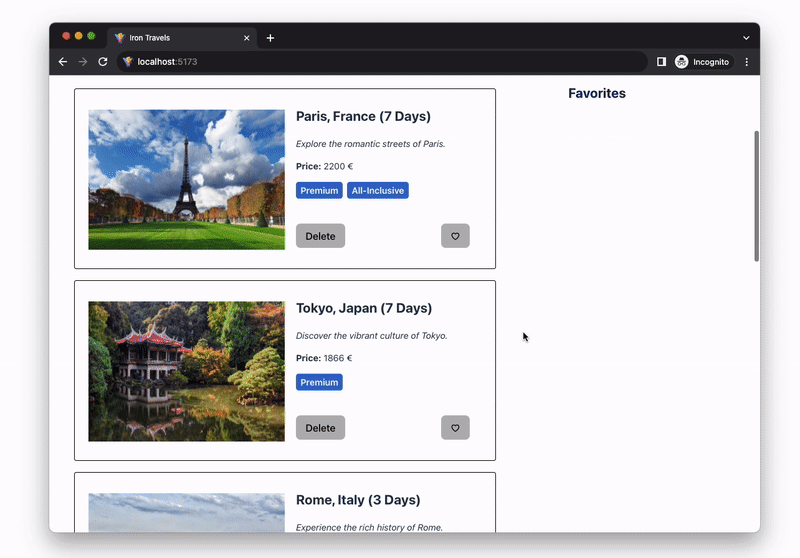Screen dimensions: 800x558
Task: Click the Tokyo temple garden photo
Action: click(x=186, y=371)
